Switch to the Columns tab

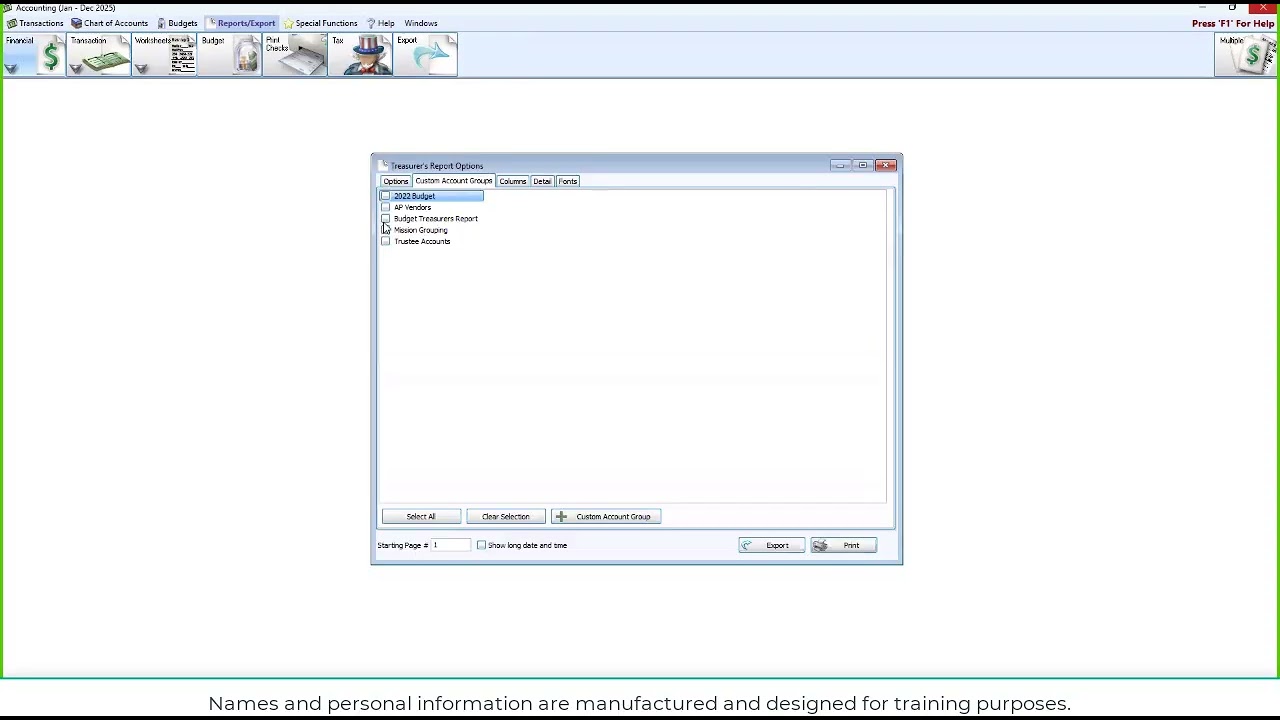[x=512, y=181]
